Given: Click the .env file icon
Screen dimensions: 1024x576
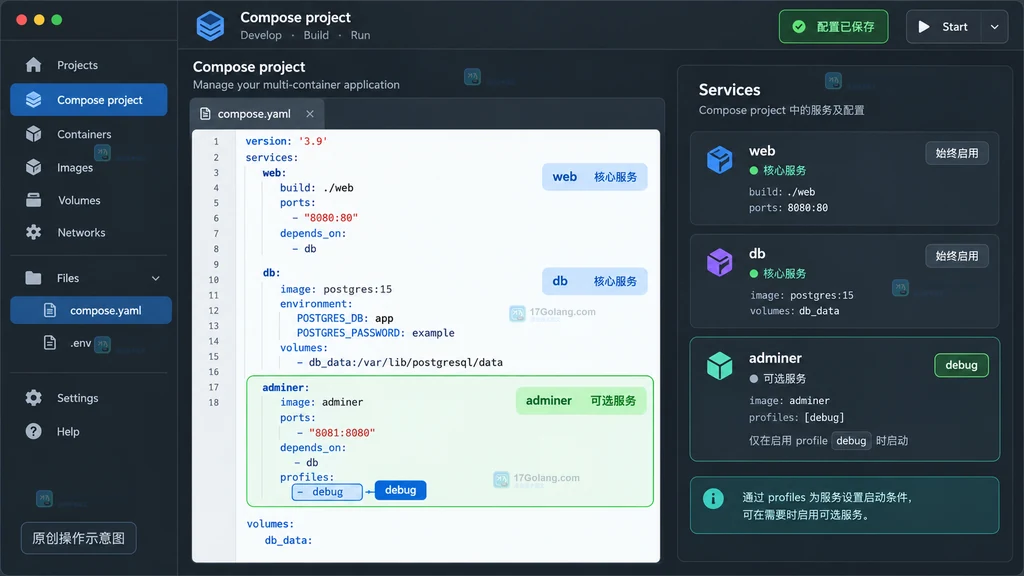Looking at the screenshot, I should tap(50, 342).
